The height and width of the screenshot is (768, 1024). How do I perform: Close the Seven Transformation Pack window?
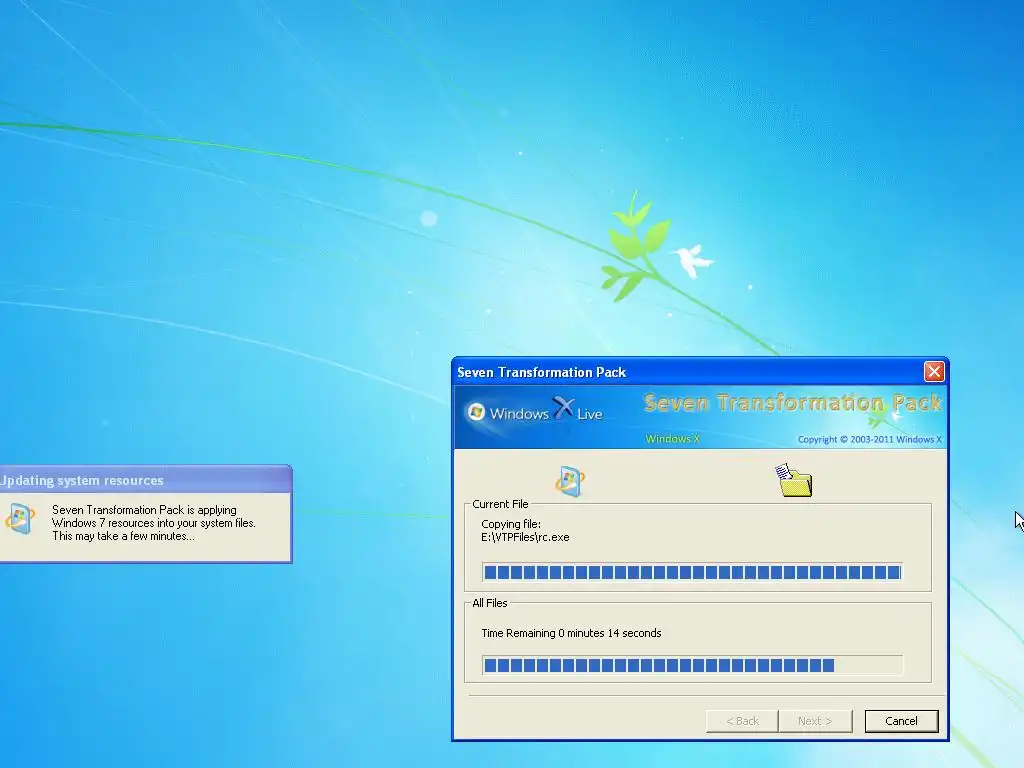point(934,372)
